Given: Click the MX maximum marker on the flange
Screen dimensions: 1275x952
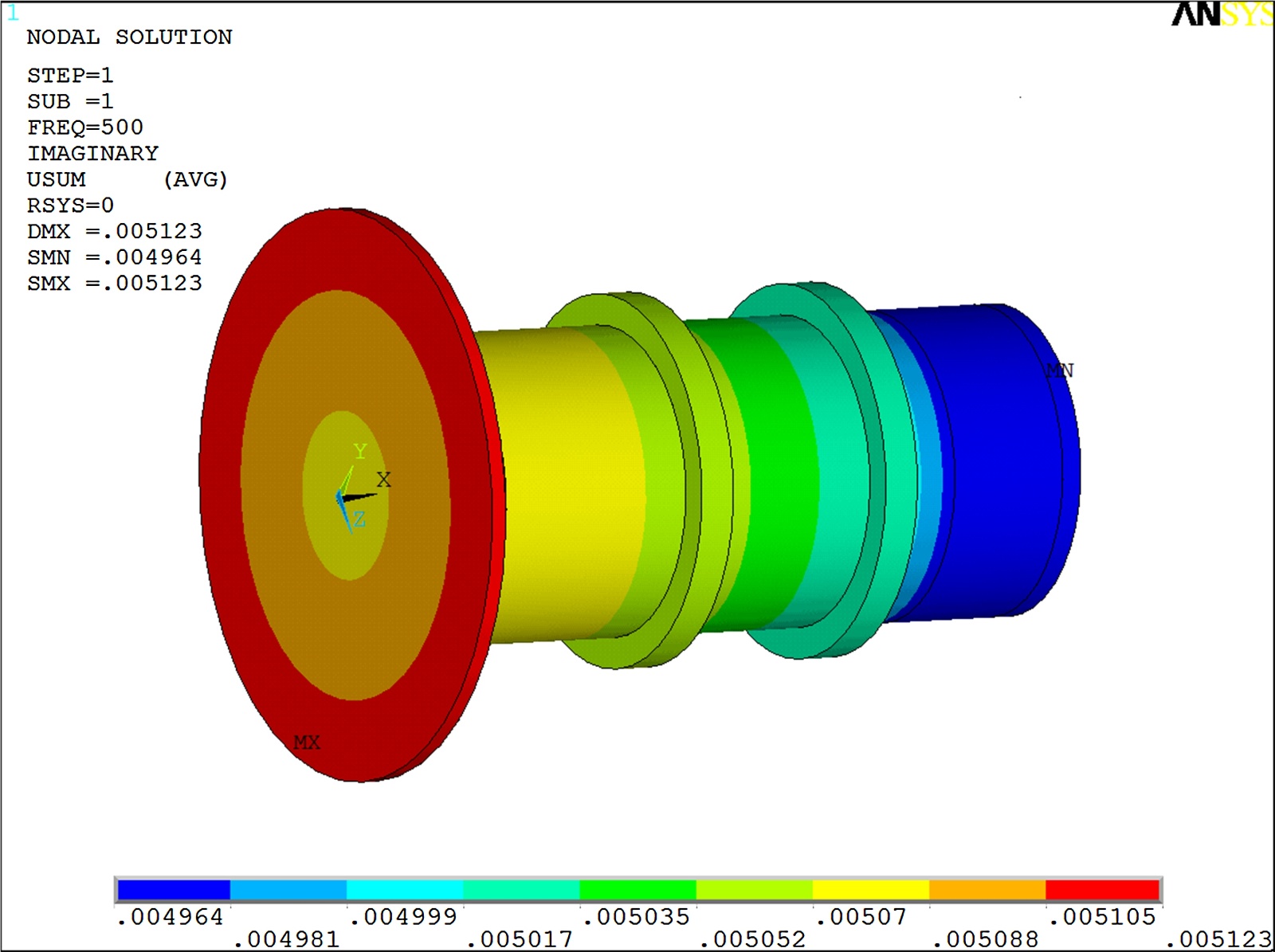Looking at the screenshot, I should pyautogui.click(x=306, y=742).
